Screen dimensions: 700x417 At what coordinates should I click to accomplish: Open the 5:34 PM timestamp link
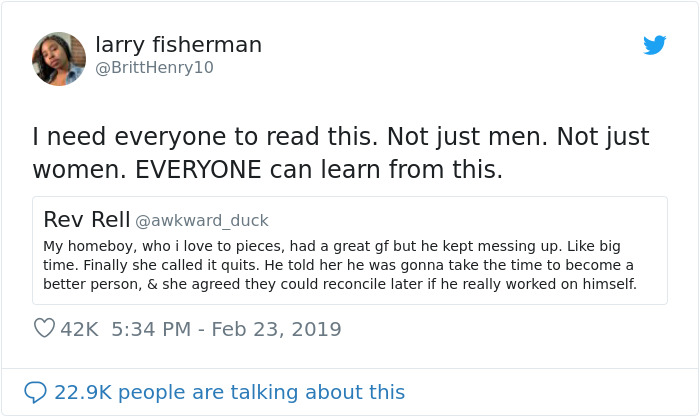(x=152, y=329)
